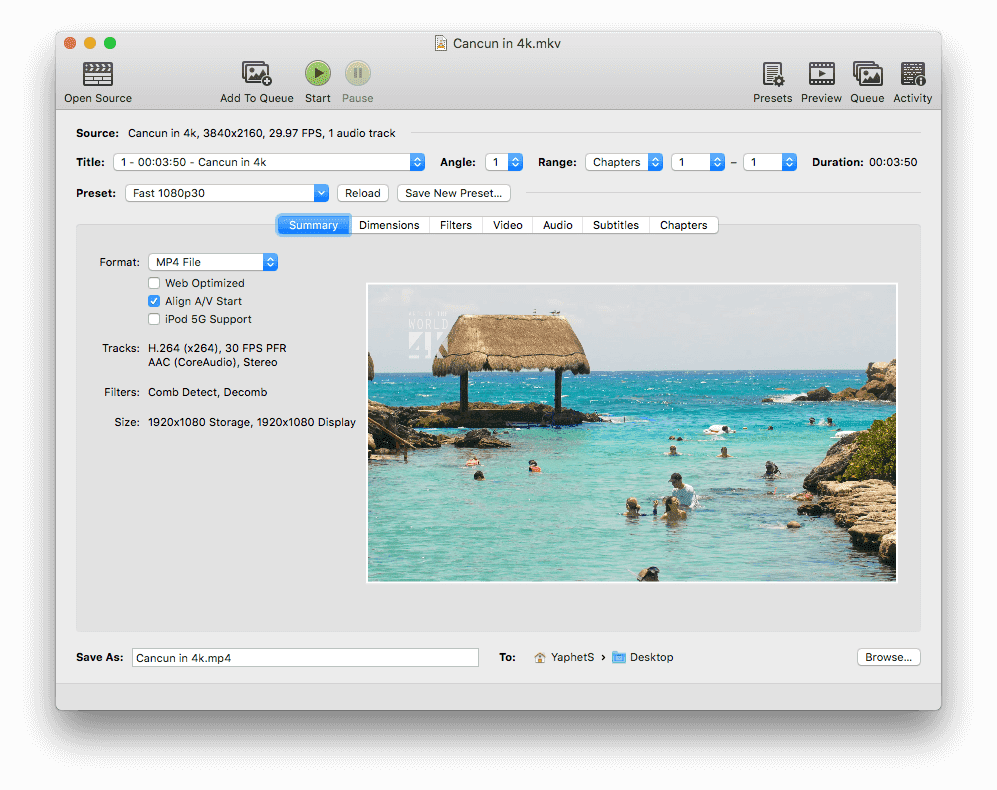Open the Preview window icon
Viewport: 997px width, 790px height.
tap(821, 74)
